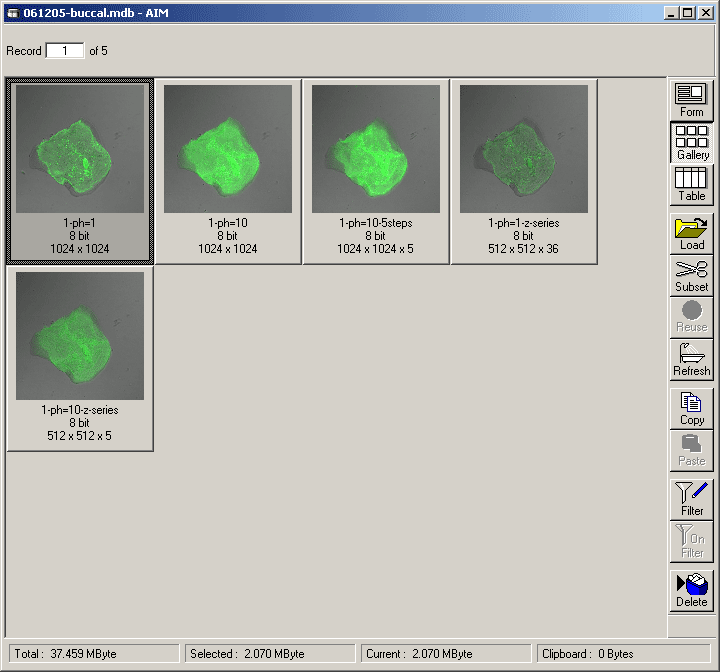720x672 pixels.
Task: Select the 1-ph=10-z-series thumbnail
Action: [80, 336]
